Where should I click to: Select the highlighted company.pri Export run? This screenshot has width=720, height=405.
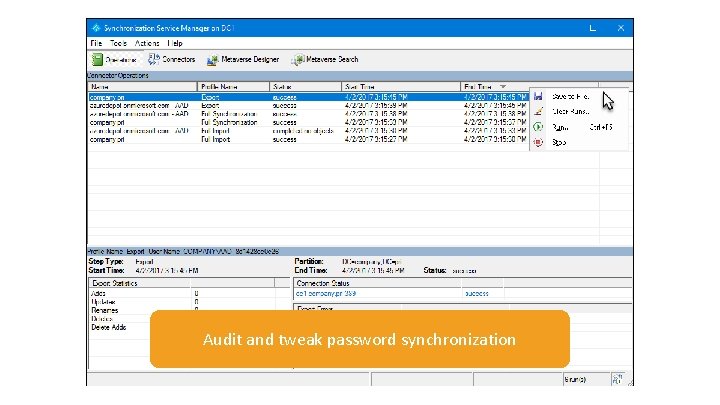(309, 97)
